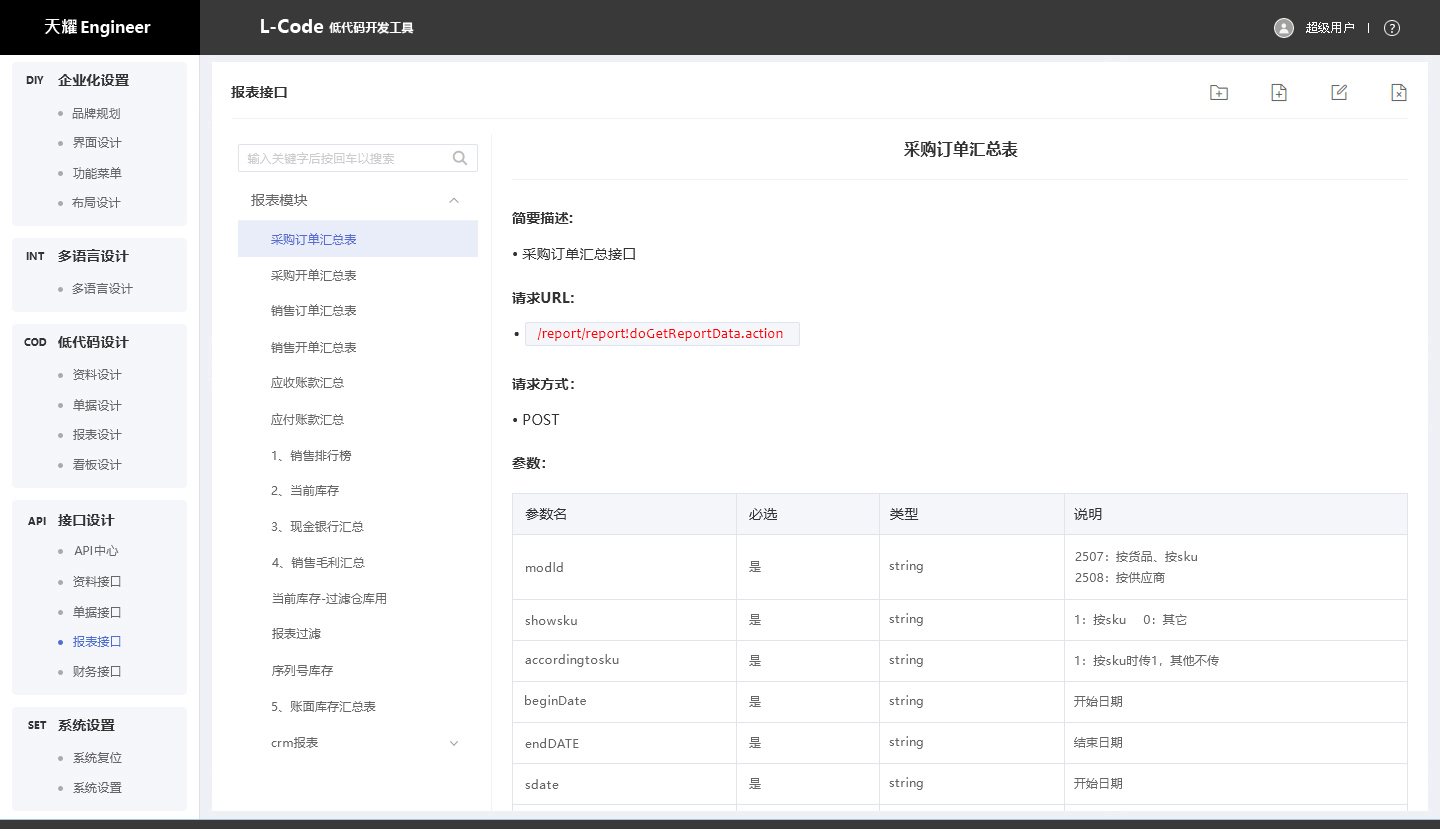1440x829 pixels.
Task: Open 单据接口 in the sidebar
Action: click(97, 612)
